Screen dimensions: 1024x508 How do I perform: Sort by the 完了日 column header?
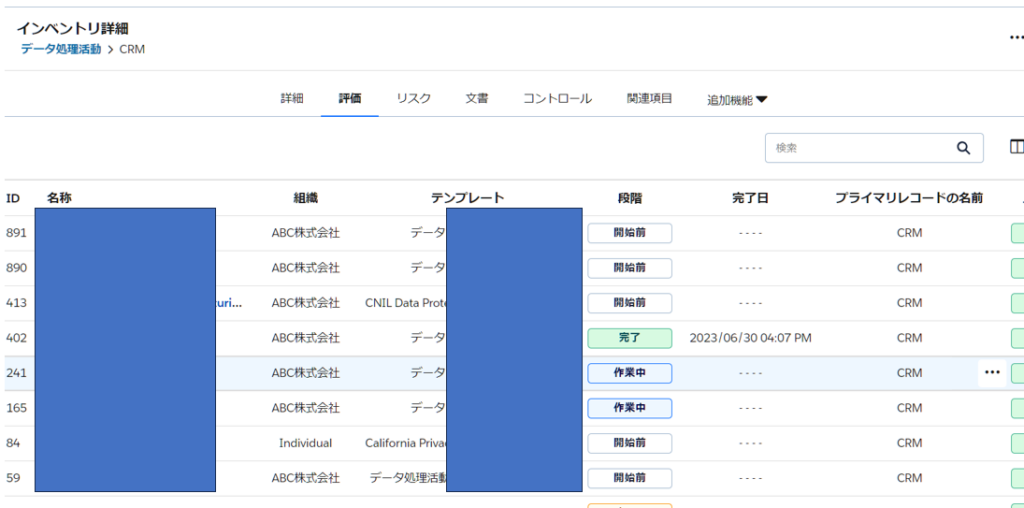750,198
